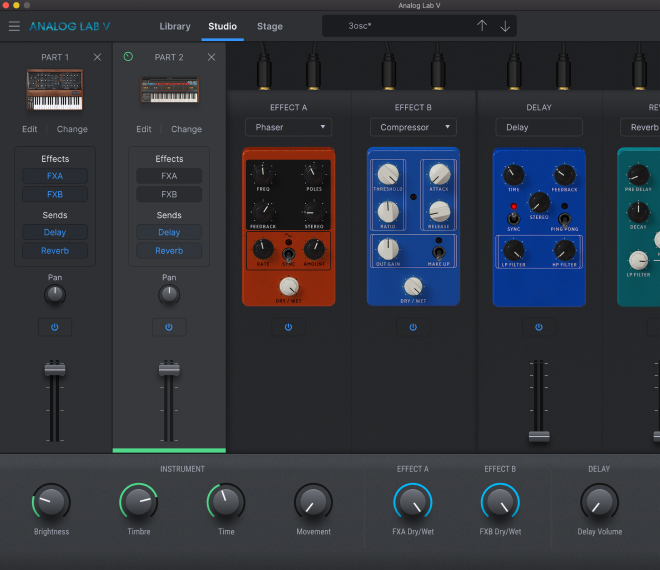Select the Part 1 synthesizer thumbnail
The width and height of the screenshot is (660, 570).
coord(55,90)
